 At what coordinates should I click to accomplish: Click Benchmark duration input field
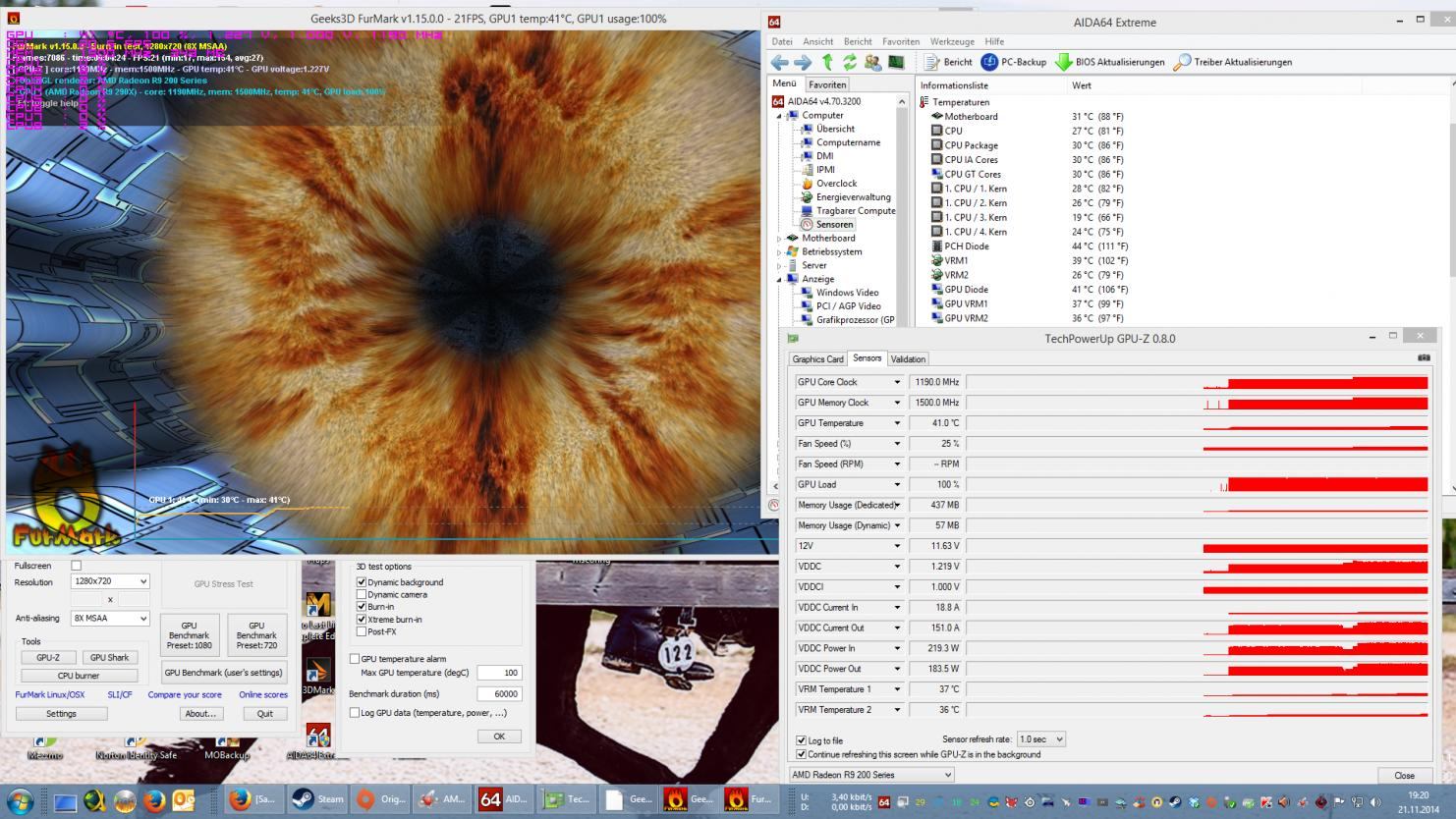(499, 693)
